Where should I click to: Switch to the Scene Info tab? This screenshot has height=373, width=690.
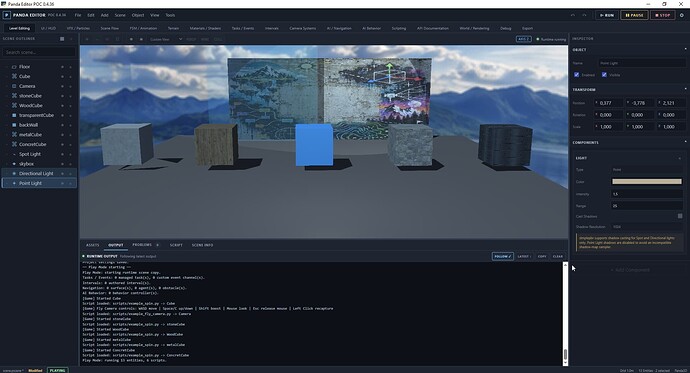[x=202, y=245]
